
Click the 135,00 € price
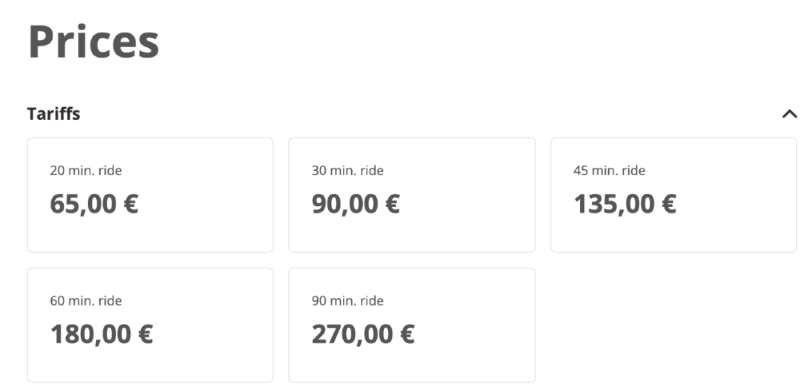click(x=625, y=204)
